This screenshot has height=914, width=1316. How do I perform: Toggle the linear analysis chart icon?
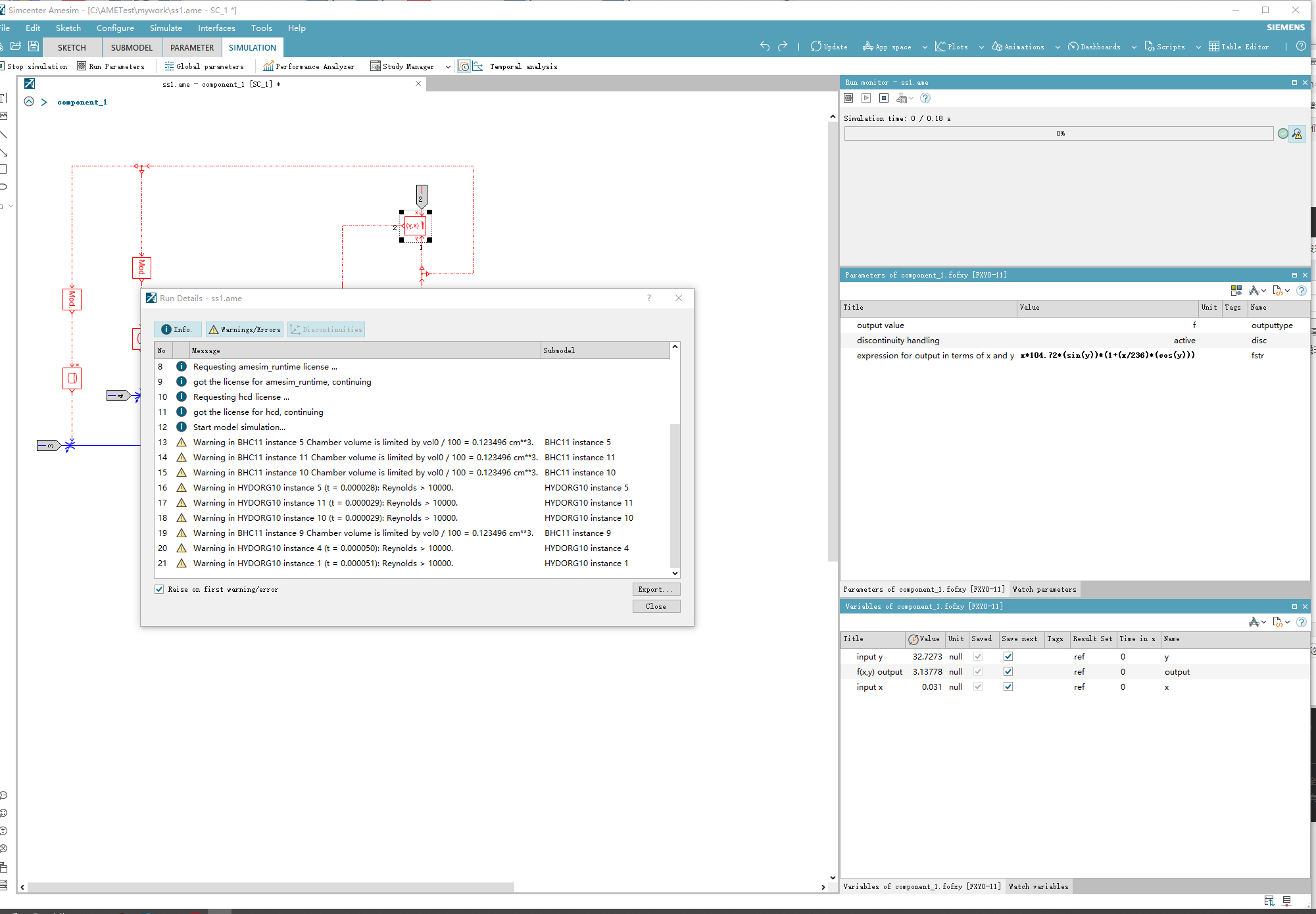[x=478, y=66]
